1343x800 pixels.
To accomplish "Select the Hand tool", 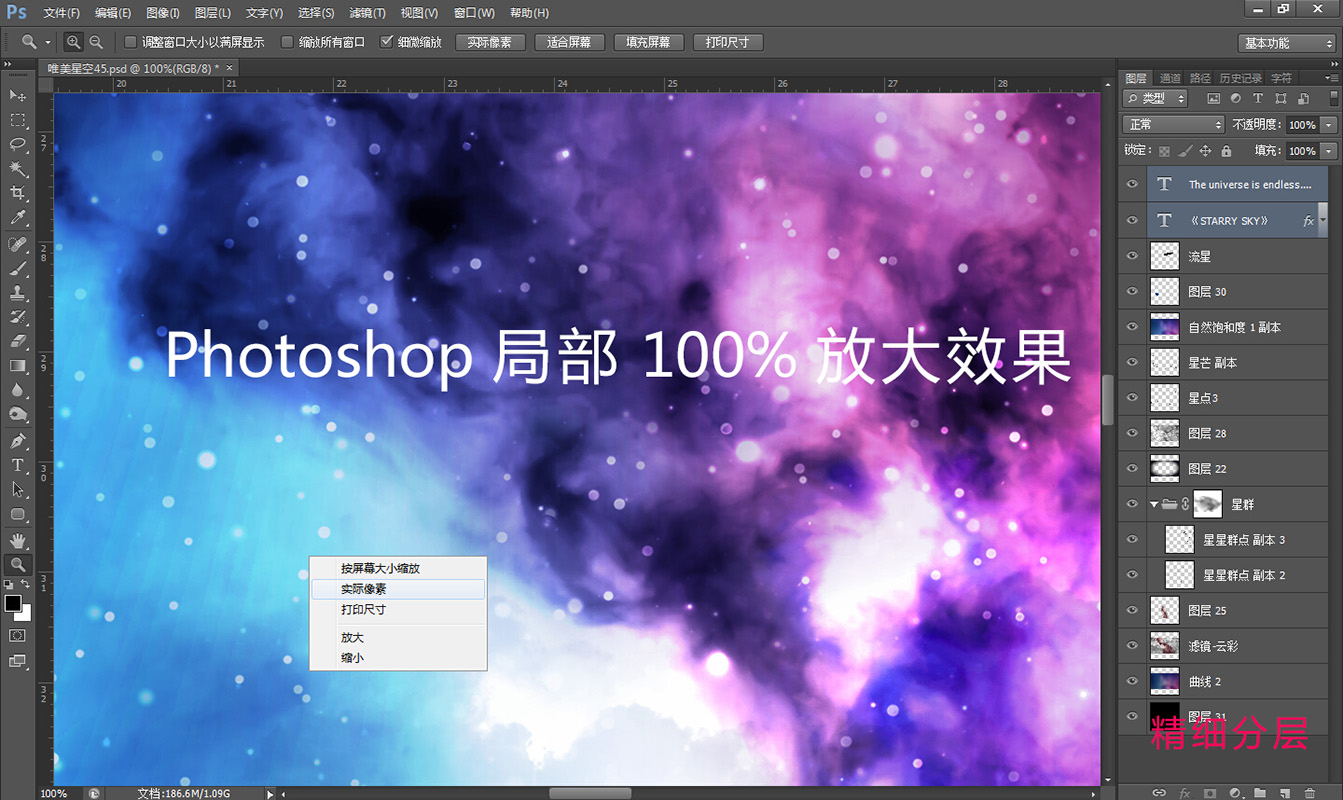I will (x=18, y=541).
